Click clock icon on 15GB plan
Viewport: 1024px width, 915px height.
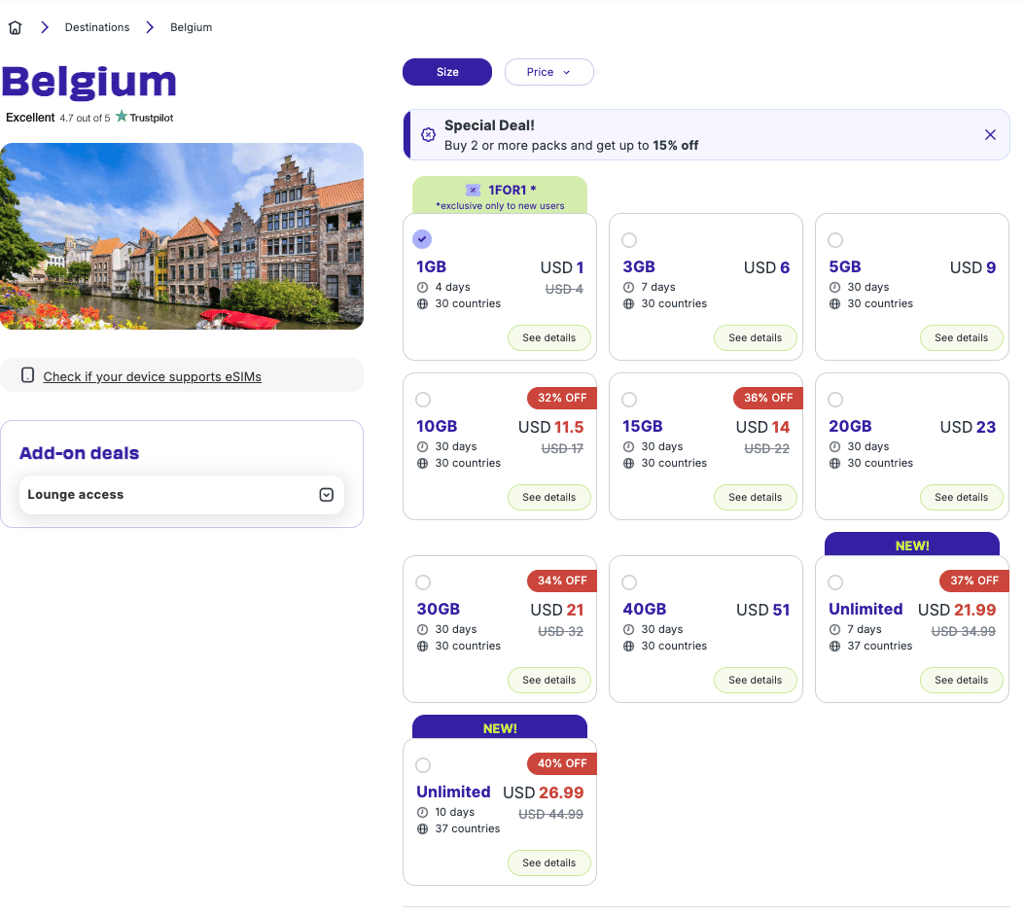pyautogui.click(x=628, y=447)
